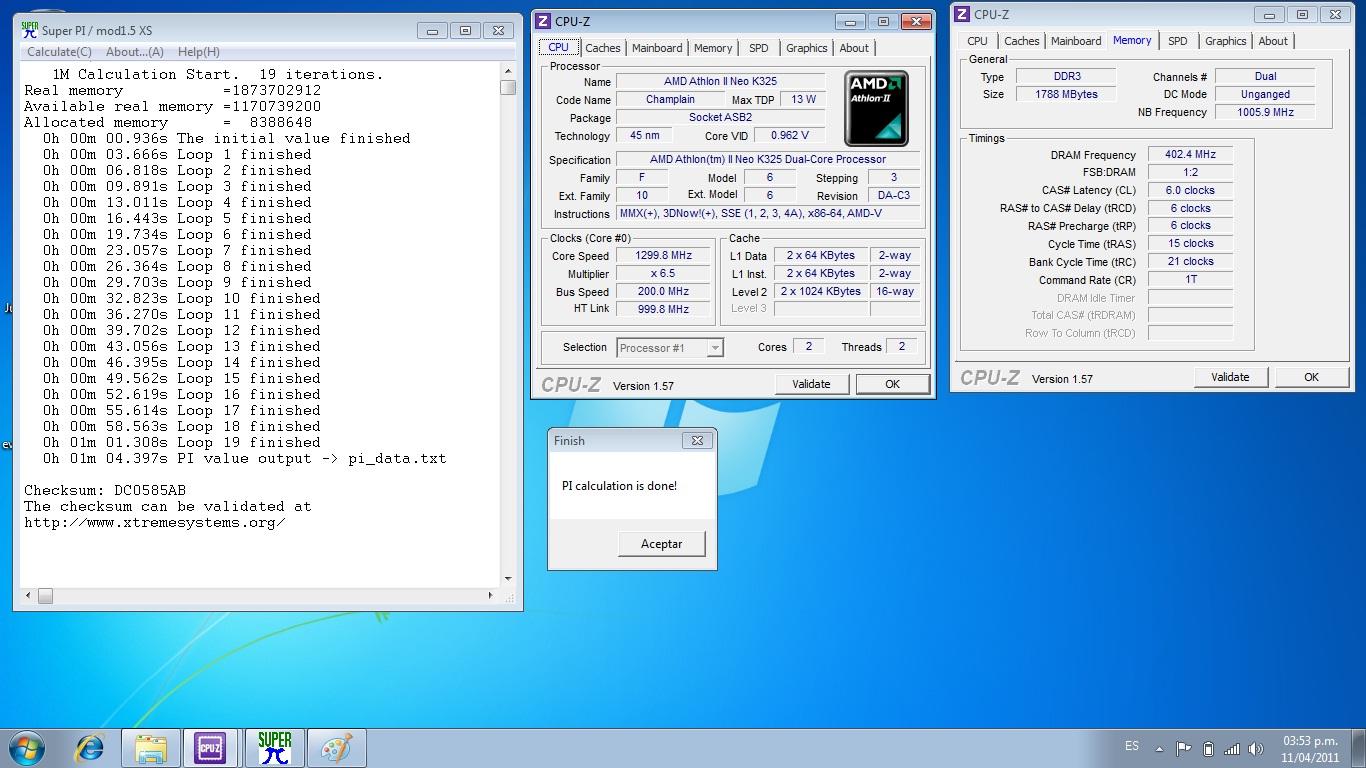This screenshot has height=768, width=1366.
Task: Click the xtremesystems.org URL text
Action: click(x=155, y=522)
